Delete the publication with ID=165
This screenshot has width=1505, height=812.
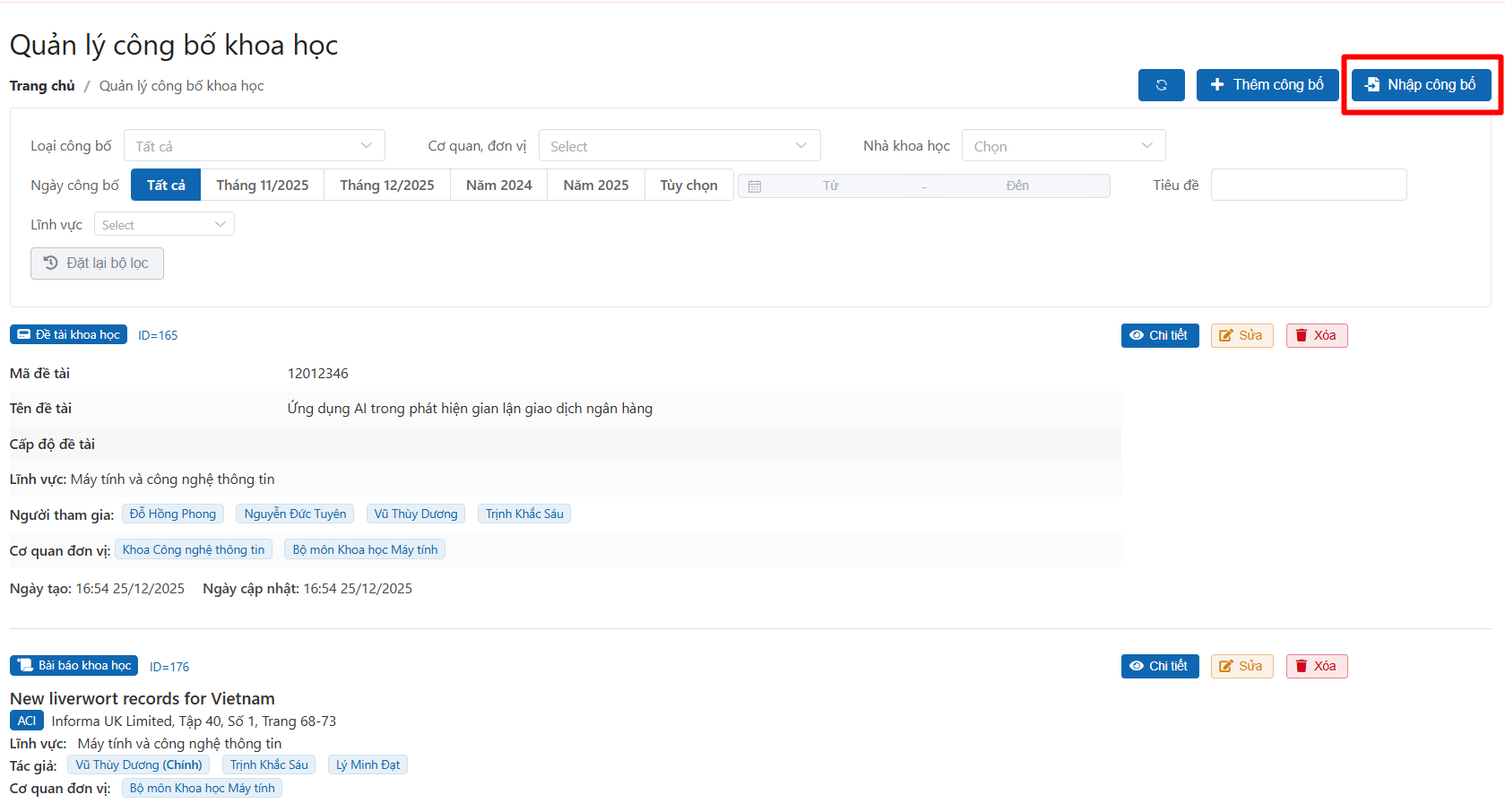pyautogui.click(x=1316, y=336)
